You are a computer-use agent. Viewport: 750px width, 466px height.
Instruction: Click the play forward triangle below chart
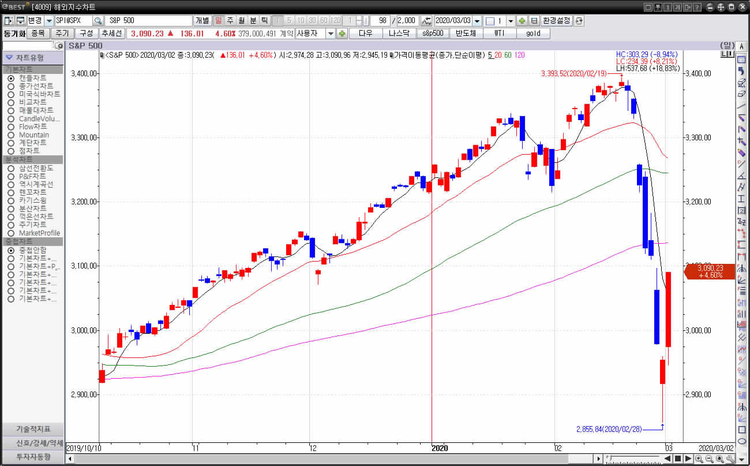[x=688, y=459]
